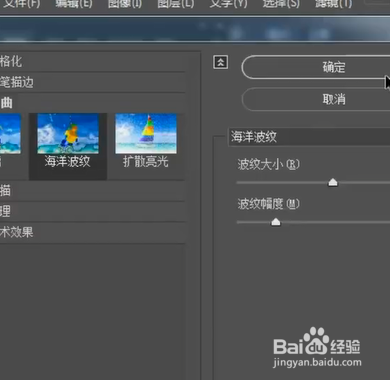Viewport: 390px width, 380px height.
Task: Click the 波纹幅度 slider handle
Action: (x=276, y=222)
